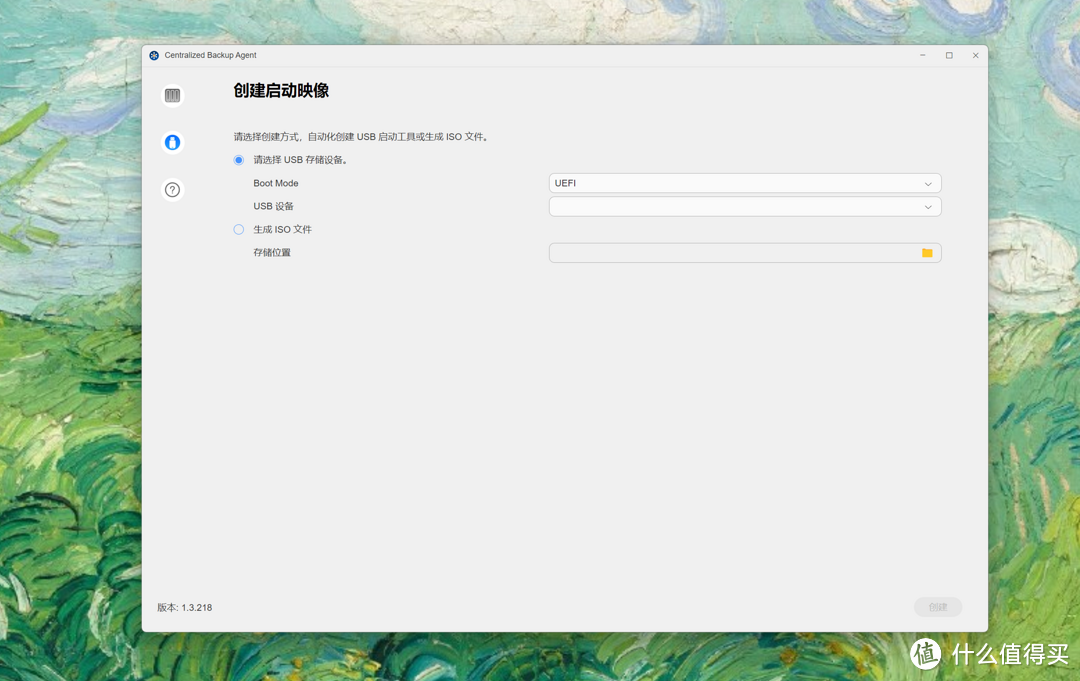Click the version 1.3.218 text
Viewport: 1080px width, 681px height.
(185, 608)
